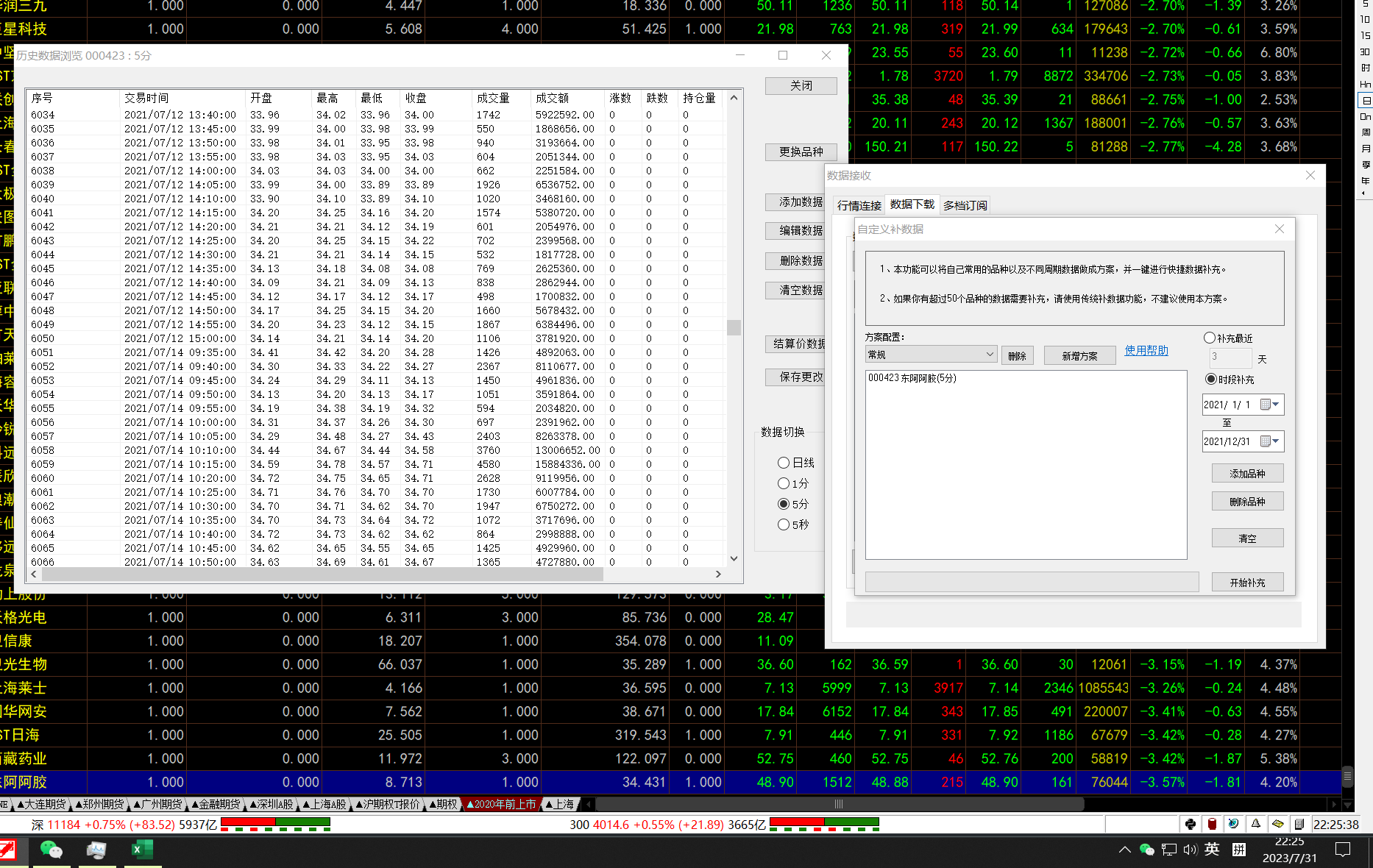Click the history table scroll-right arrow
This screenshot has width=1373, height=868.
click(x=718, y=574)
